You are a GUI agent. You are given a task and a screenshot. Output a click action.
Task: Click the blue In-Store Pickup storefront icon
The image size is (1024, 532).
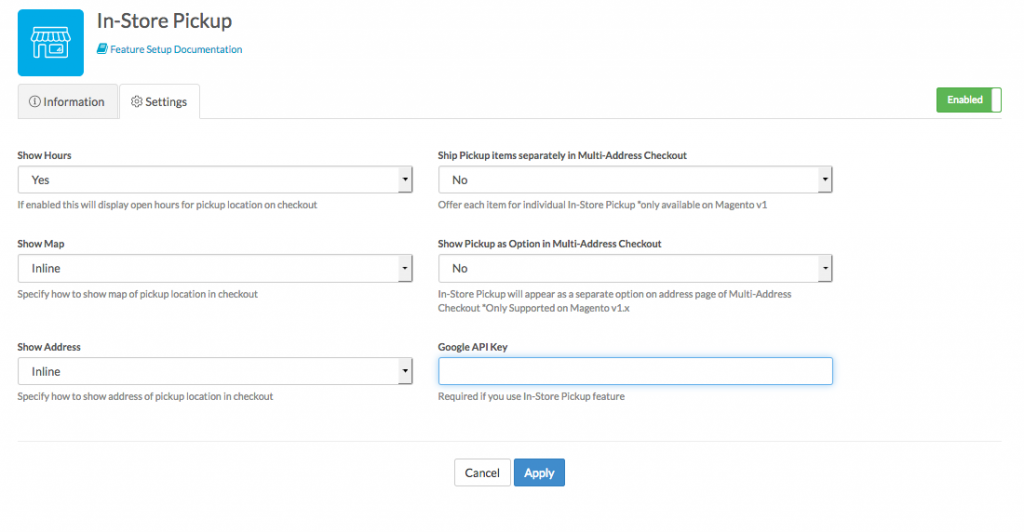[51, 42]
